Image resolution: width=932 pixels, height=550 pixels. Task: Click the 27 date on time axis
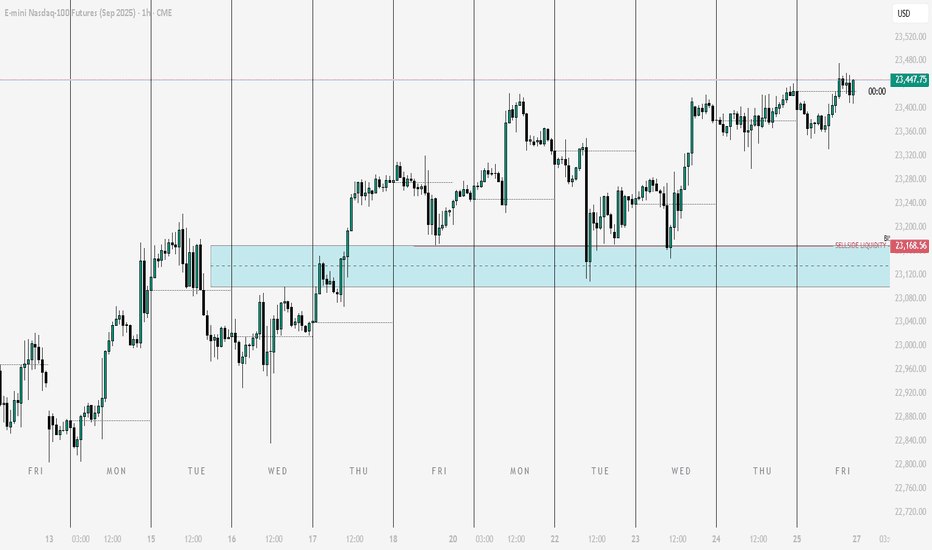click(x=857, y=539)
